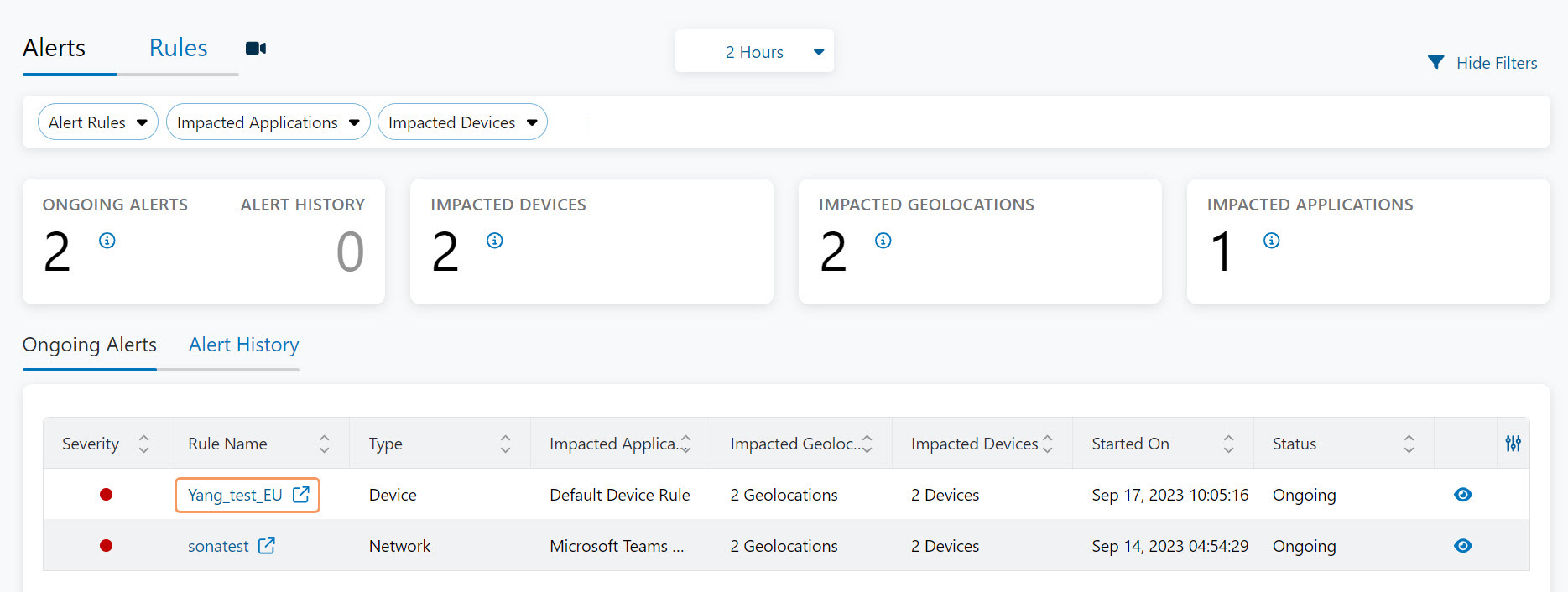Sort by Started On column
Image resolution: width=1568 pixels, height=592 pixels.
pos(1228,444)
